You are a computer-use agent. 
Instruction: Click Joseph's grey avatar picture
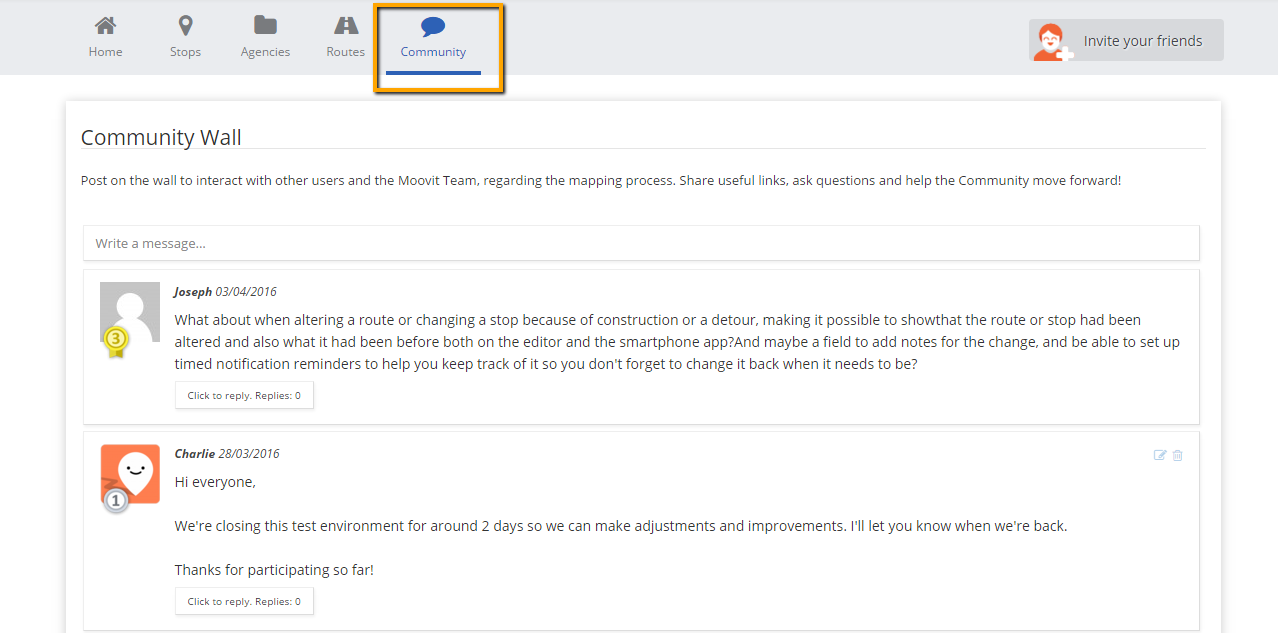[130, 312]
